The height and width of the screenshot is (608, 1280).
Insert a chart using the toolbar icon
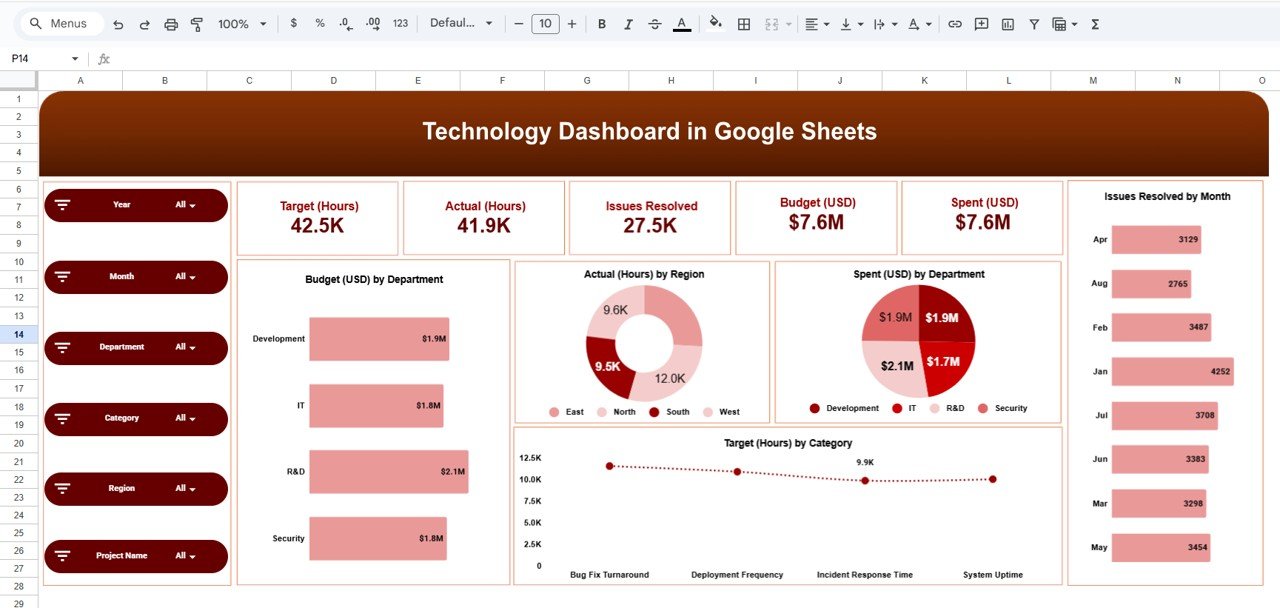[1008, 23]
